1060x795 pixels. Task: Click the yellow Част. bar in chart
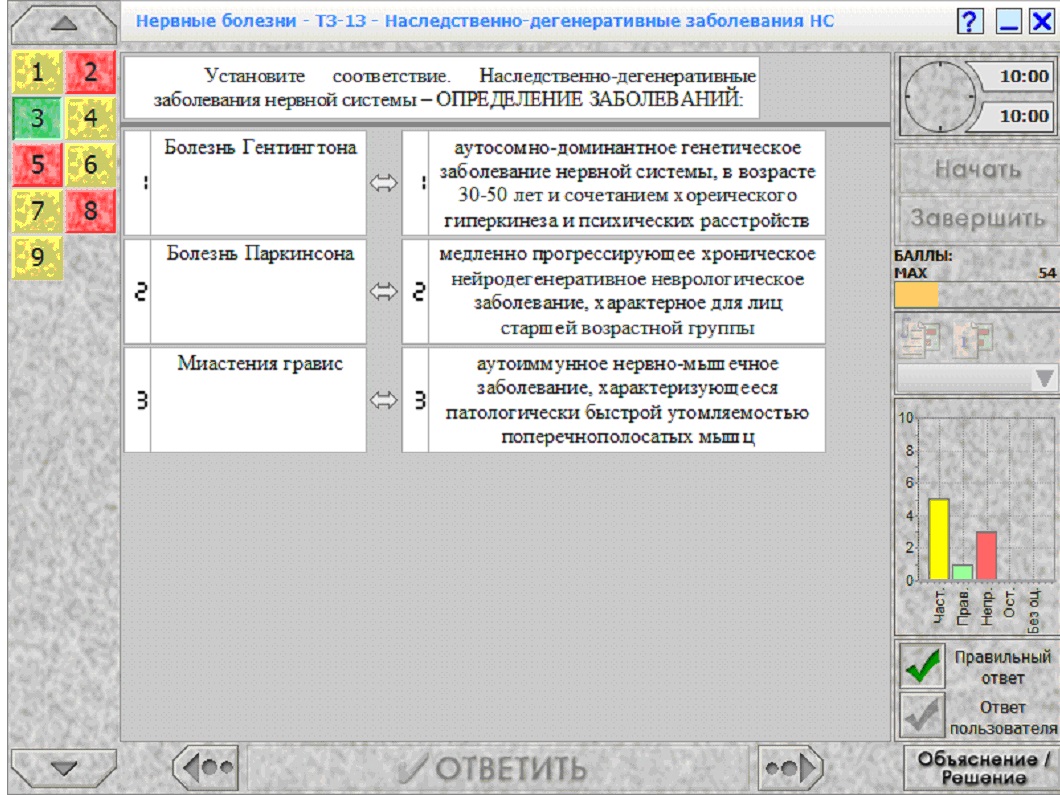(938, 539)
